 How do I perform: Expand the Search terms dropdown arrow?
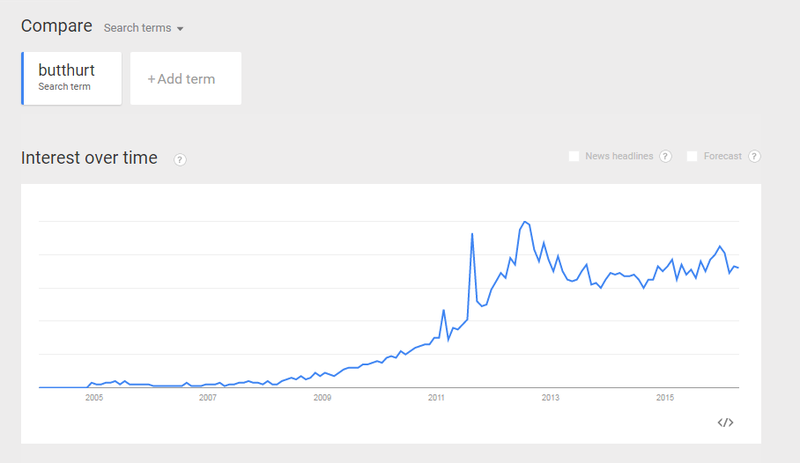tap(180, 29)
